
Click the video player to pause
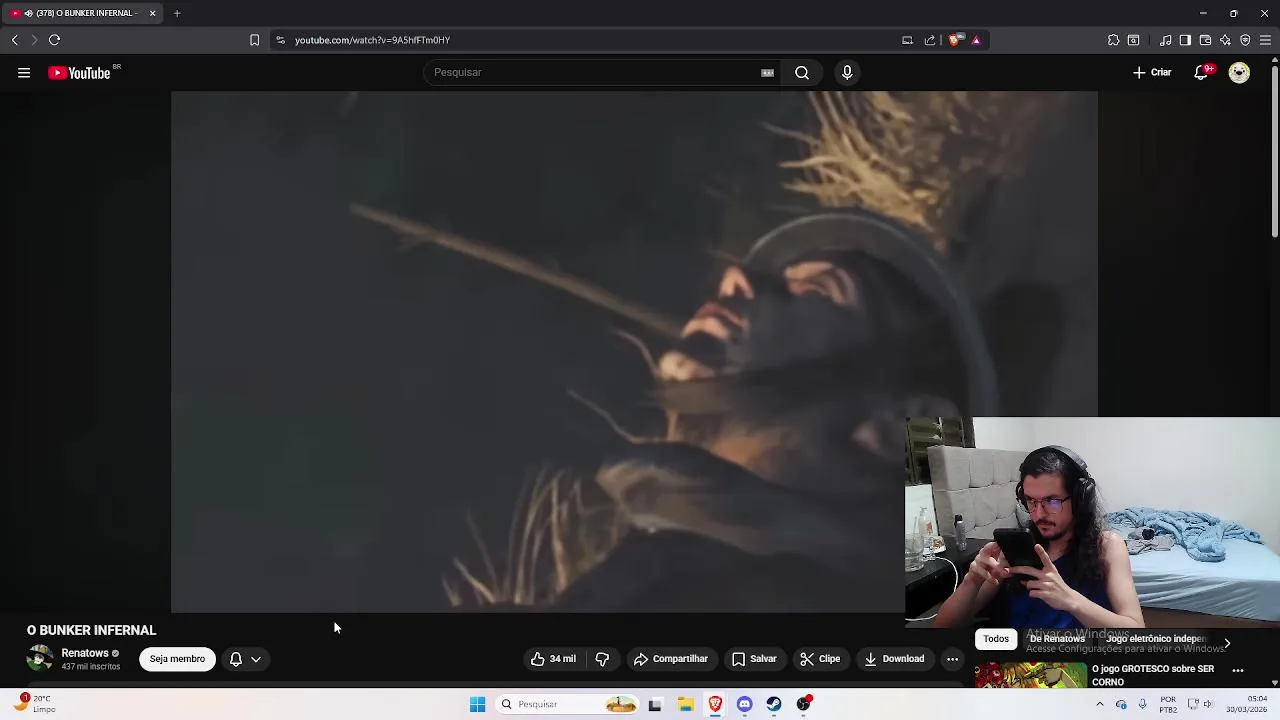[x=634, y=352]
